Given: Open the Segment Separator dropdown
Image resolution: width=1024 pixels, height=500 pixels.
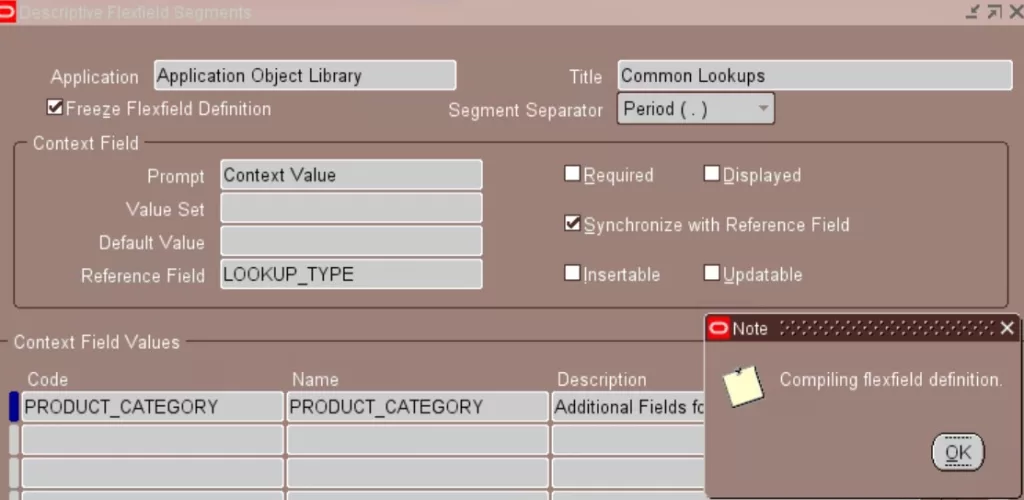Looking at the screenshot, I should 763,109.
